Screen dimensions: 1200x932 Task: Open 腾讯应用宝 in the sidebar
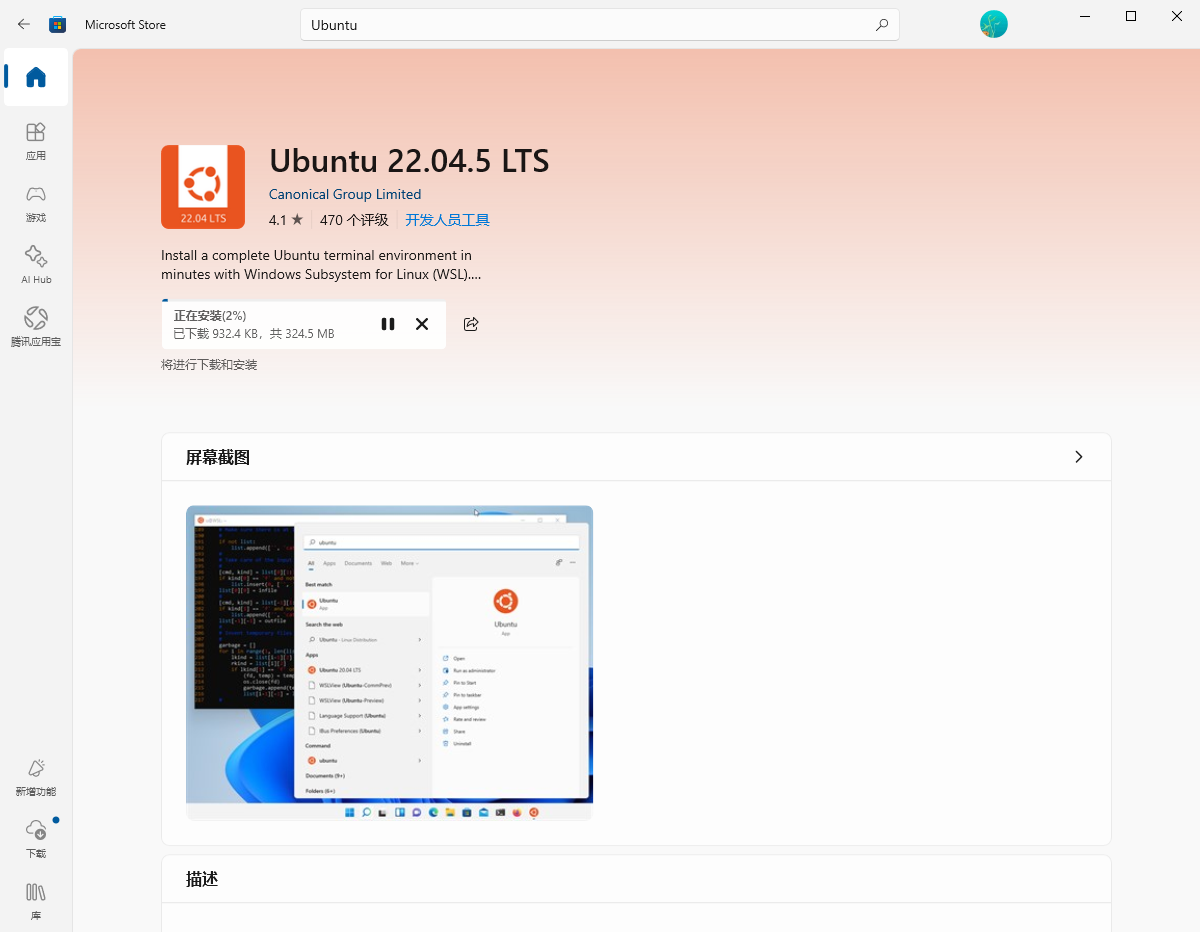click(x=36, y=327)
